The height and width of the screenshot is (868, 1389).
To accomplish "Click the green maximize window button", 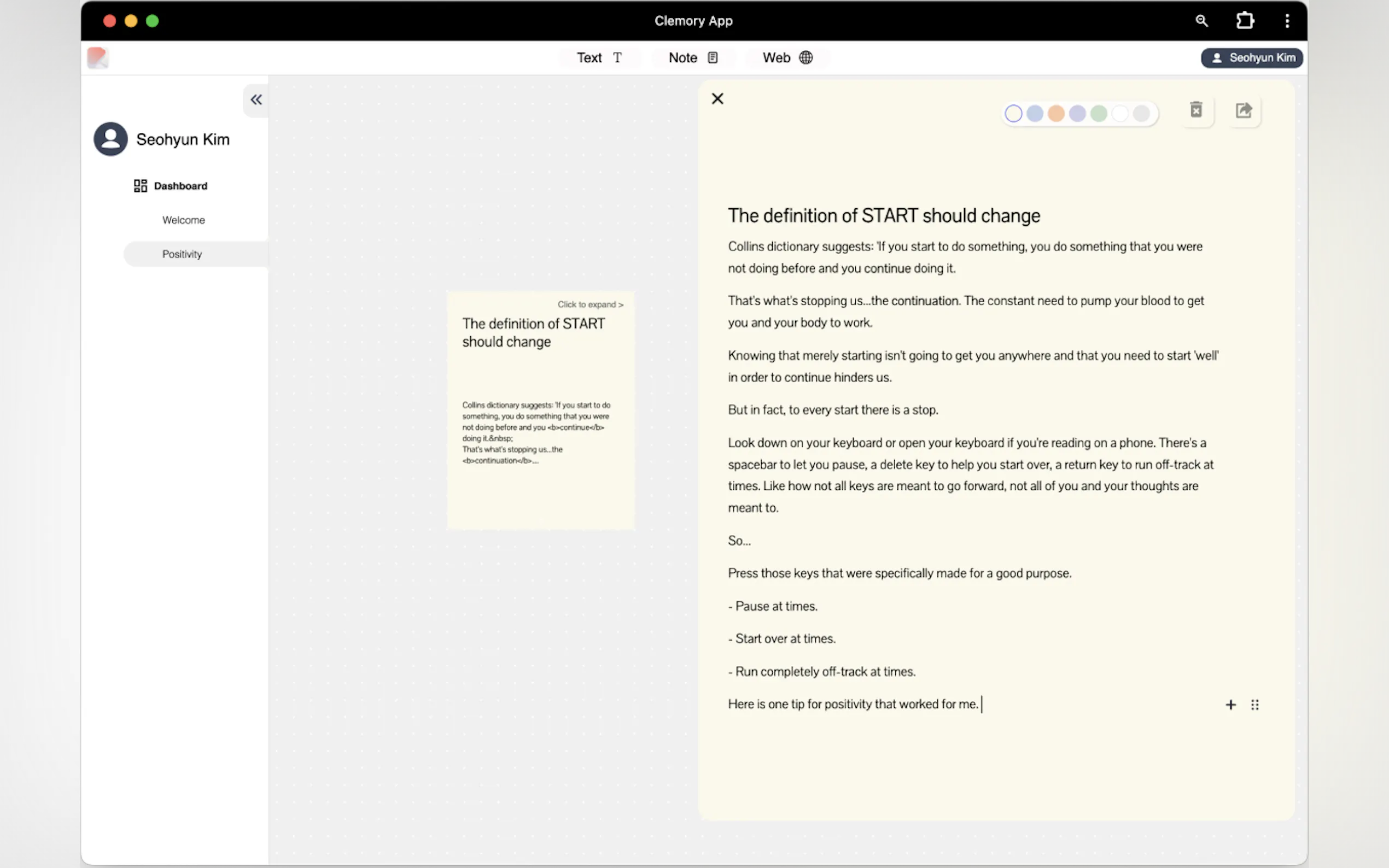I will click(152, 21).
